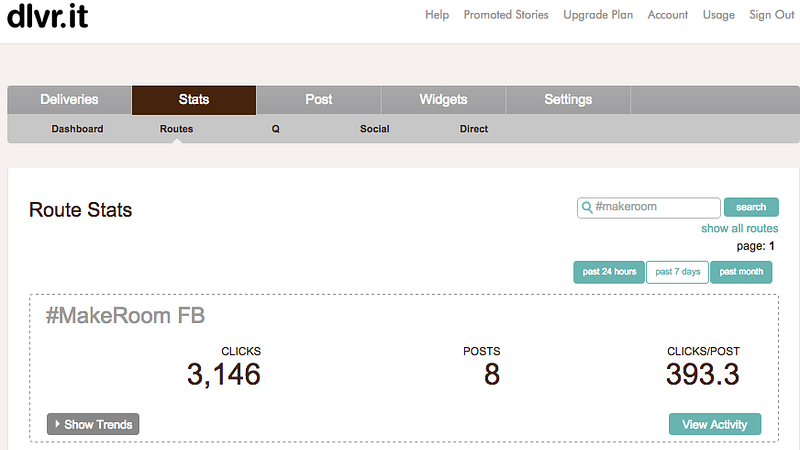Select the Direct sub-tab
This screenshot has height=450, width=800.
473,129
